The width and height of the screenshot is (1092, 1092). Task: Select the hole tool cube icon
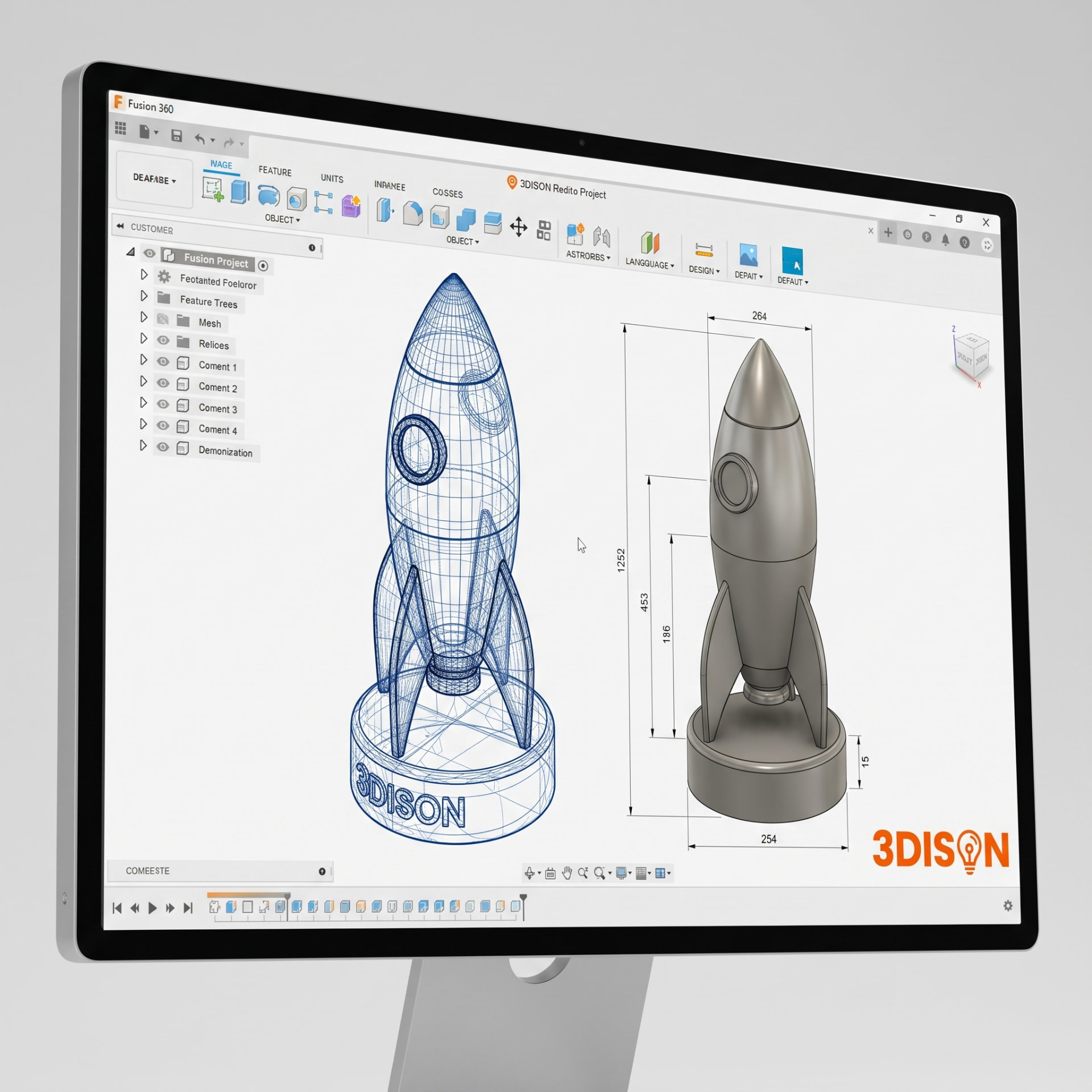(x=296, y=200)
